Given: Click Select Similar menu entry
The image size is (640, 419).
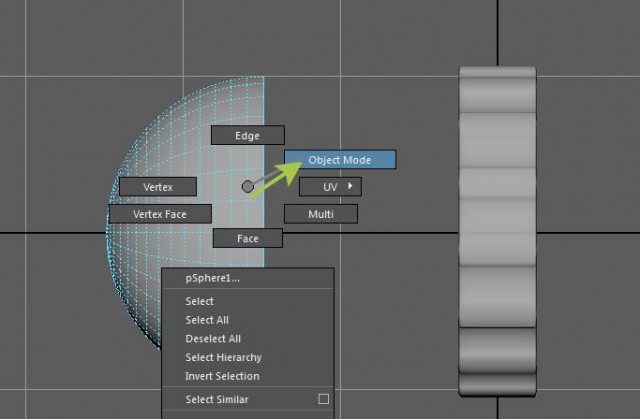Looking at the screenshot, I should 239,399.
